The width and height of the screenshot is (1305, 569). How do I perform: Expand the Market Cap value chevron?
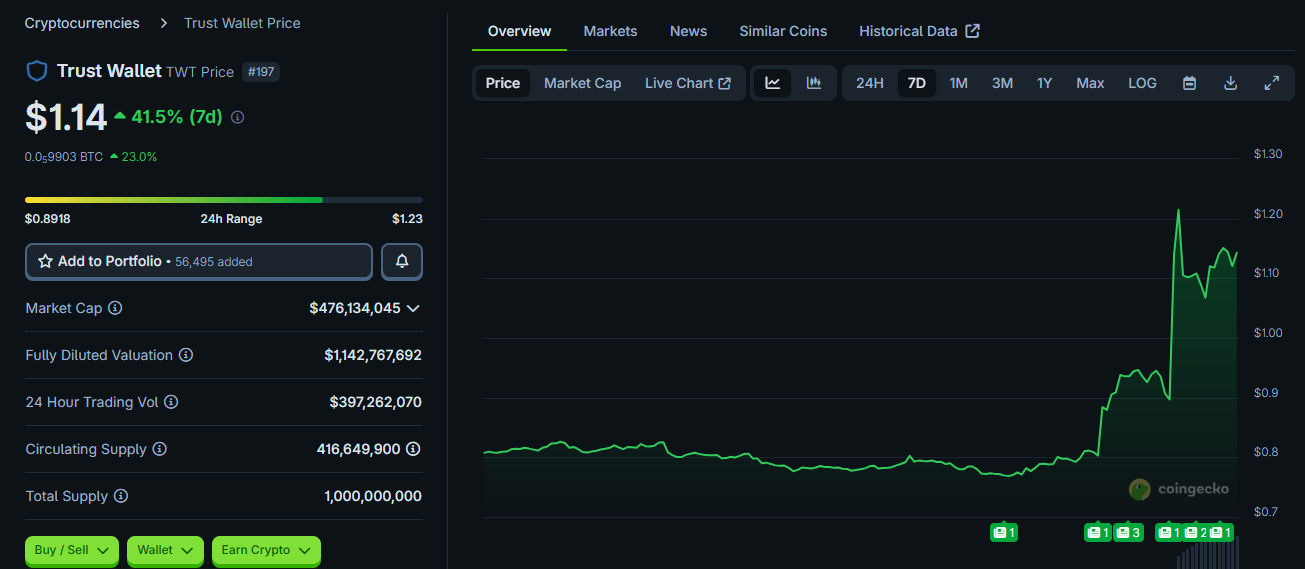tap(413, 308)
